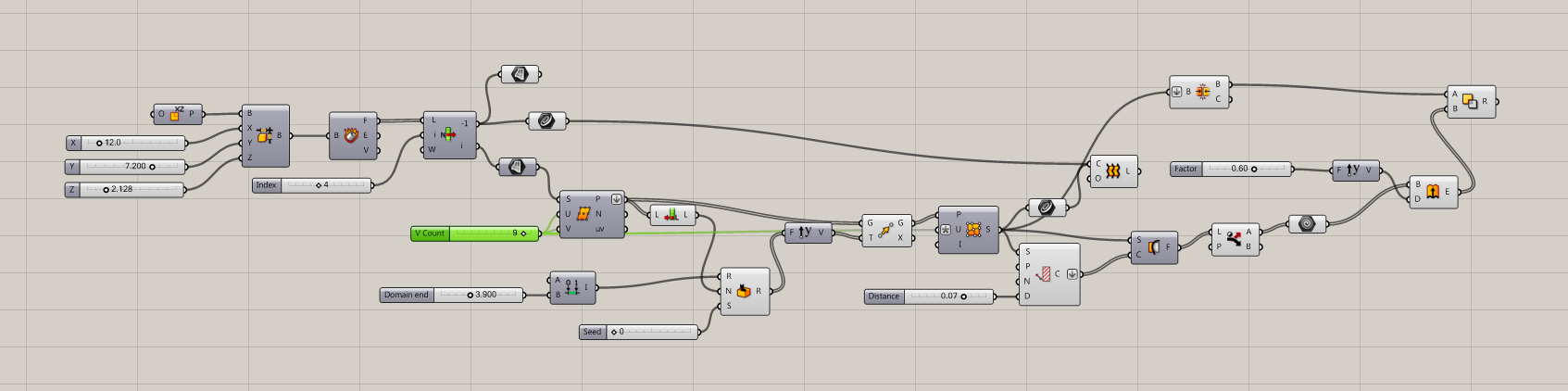Screen dimensions: 1568x391
Task: Select the Center Box component icon
Action: pyautogui.click(x=264, y=135)
